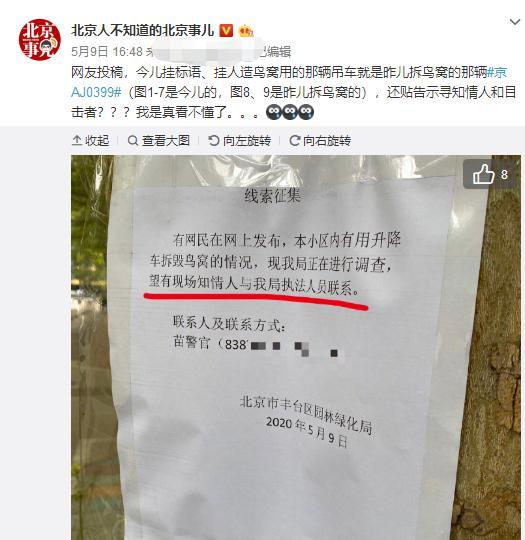Screen dimensions: 525x540
Task: Click the 收起 upward arrow icon
Action: point(76,141)
